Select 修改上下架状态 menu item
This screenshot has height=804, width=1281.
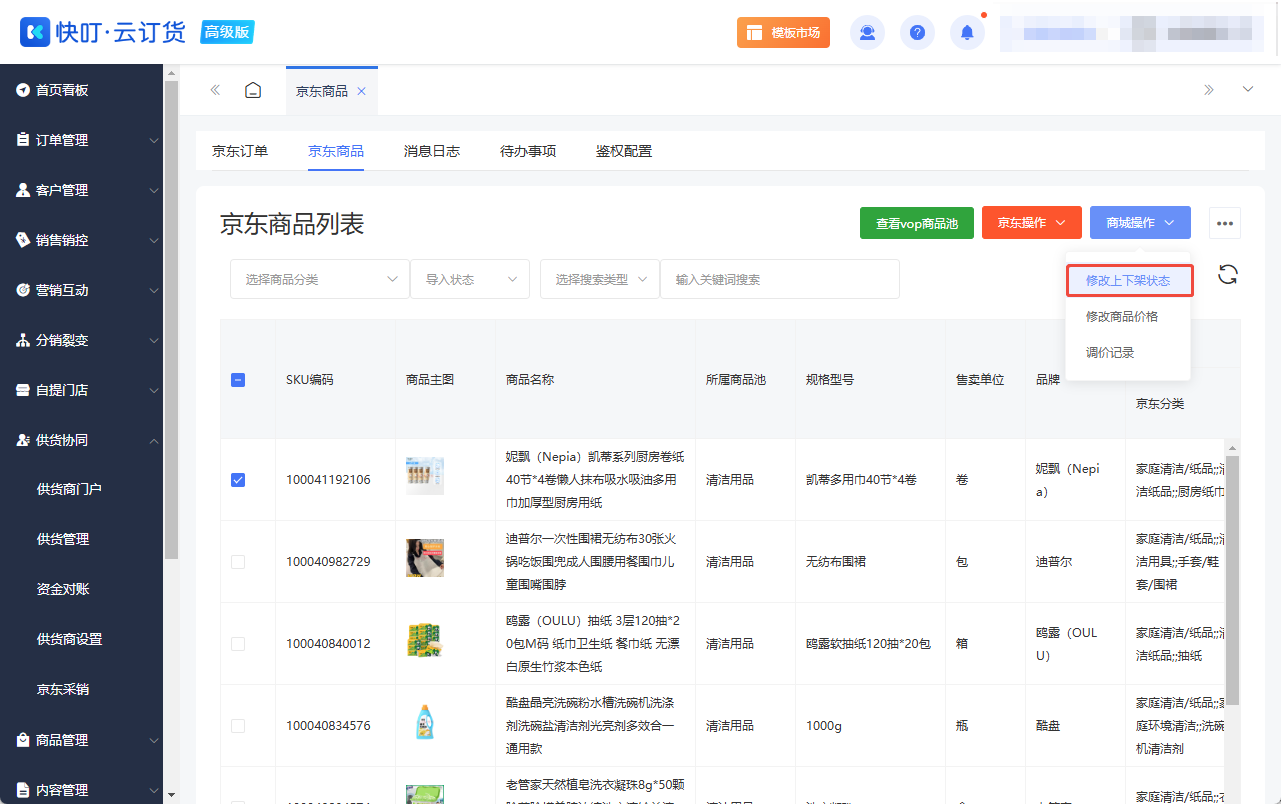point(1128,280)
